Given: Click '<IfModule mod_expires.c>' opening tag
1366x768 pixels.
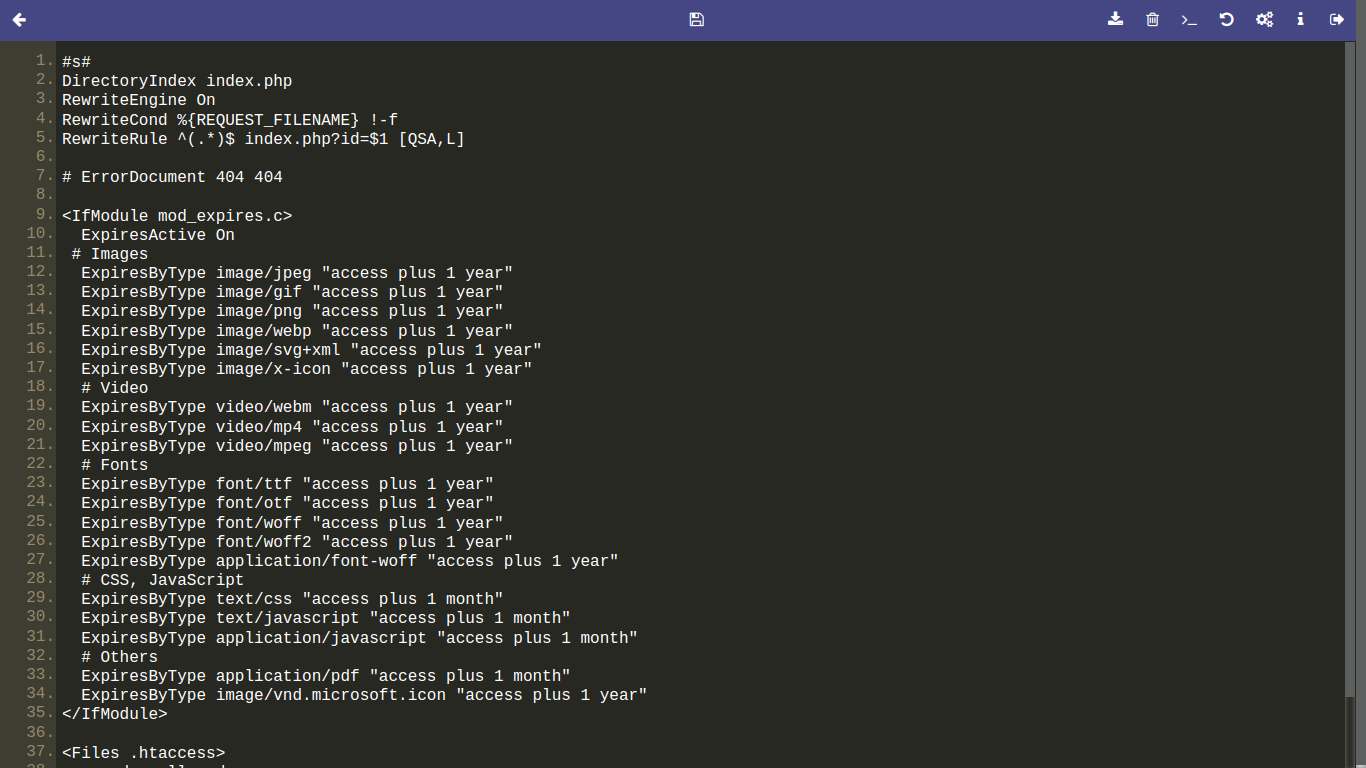Looking at the screenshot, I should [177, 216].
